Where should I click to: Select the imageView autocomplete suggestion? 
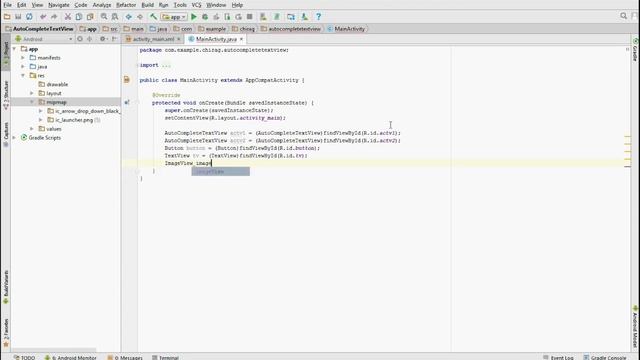tap(220, 171)
